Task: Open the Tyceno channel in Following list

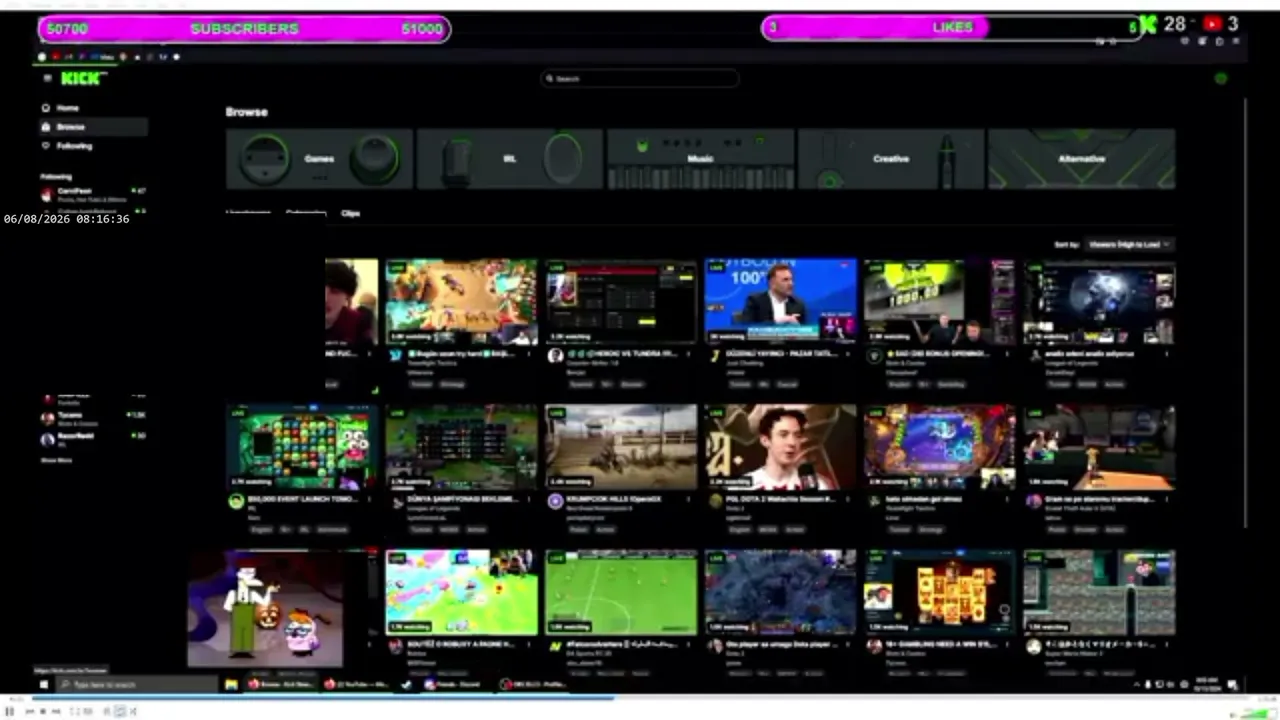Action: point(94,417)
